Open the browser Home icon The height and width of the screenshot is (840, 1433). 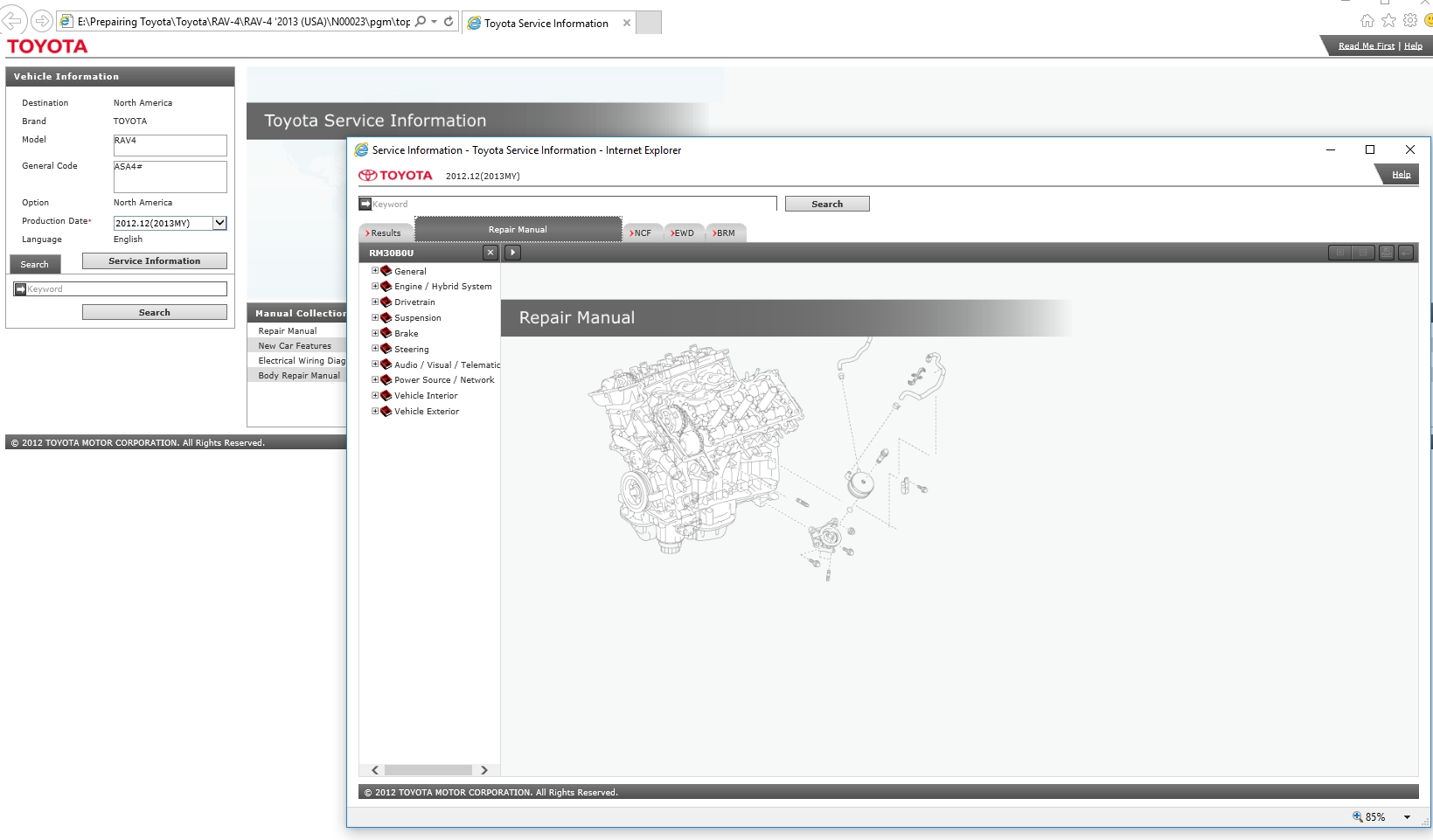pyautogui.click(x=1367, y=21)
